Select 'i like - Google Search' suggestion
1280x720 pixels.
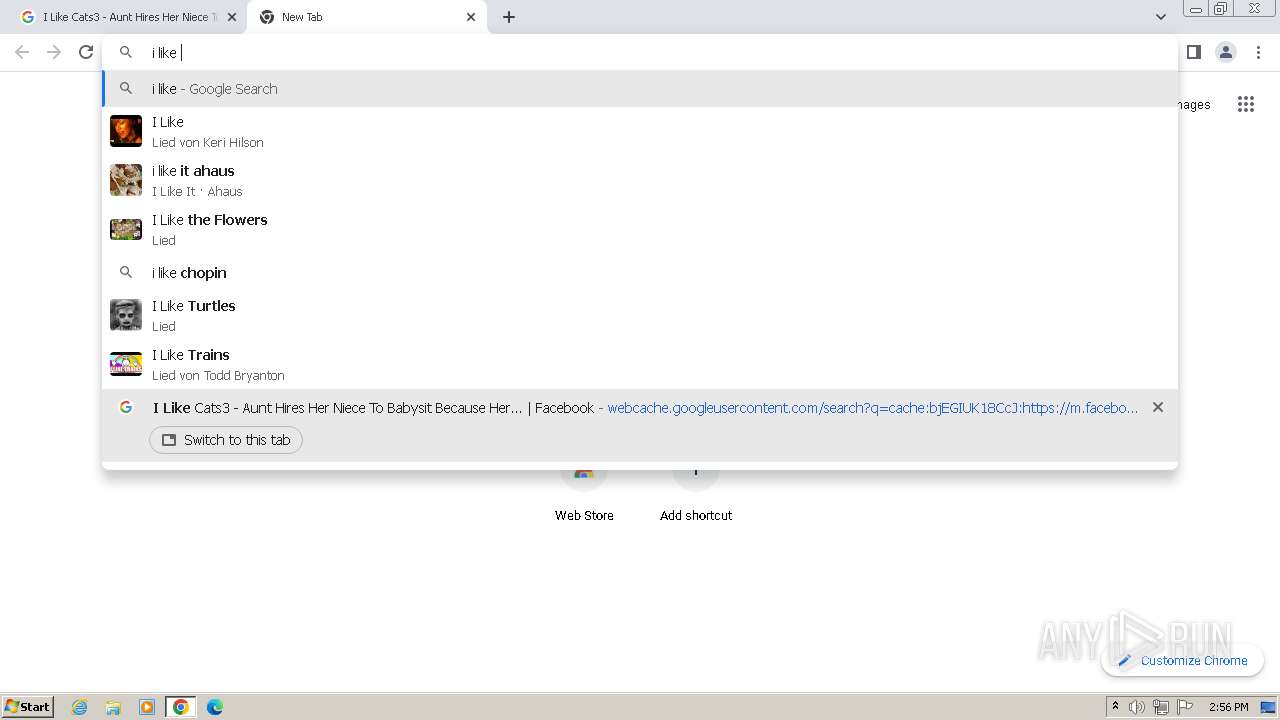point(640,89)
